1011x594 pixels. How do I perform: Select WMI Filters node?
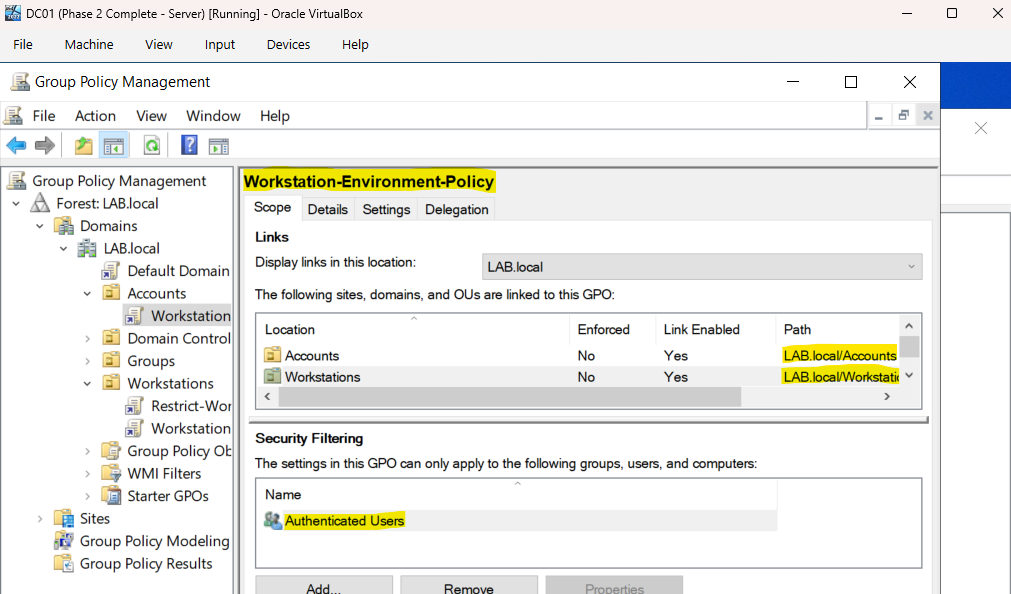(x=164, y=474)
